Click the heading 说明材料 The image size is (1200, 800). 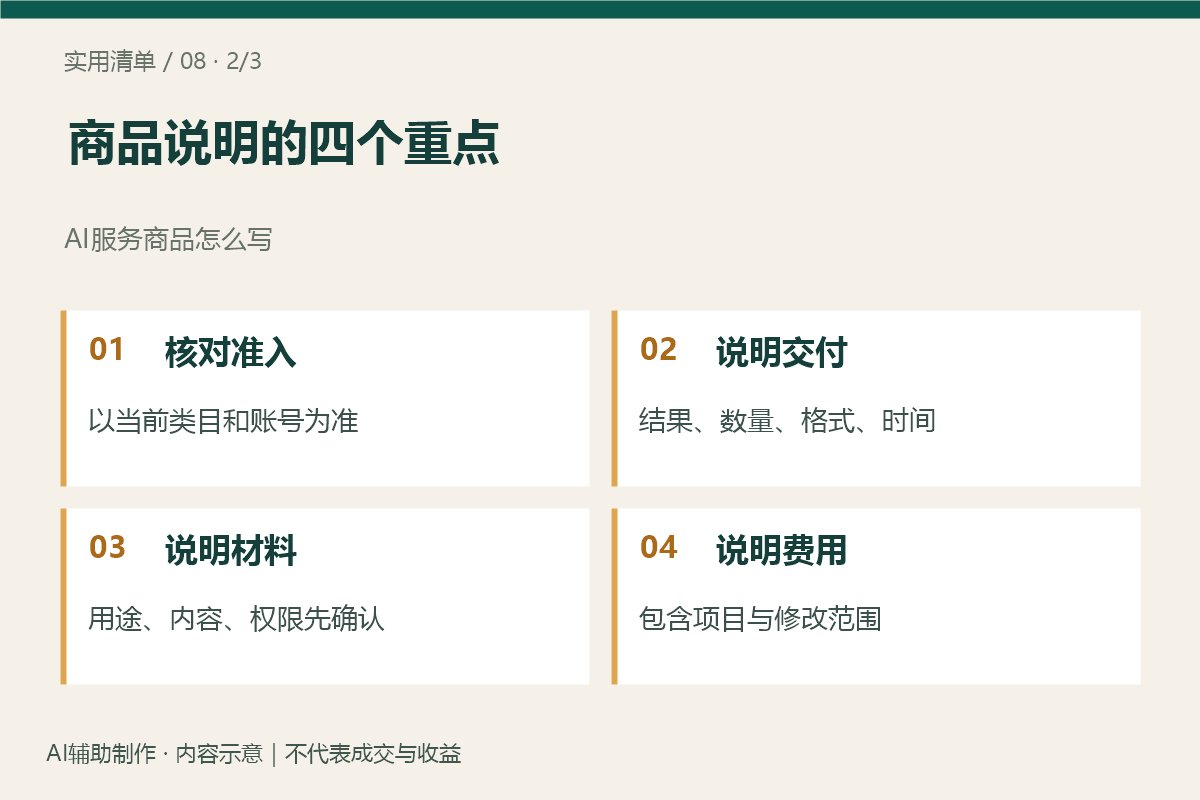click(x=231, y=551)
